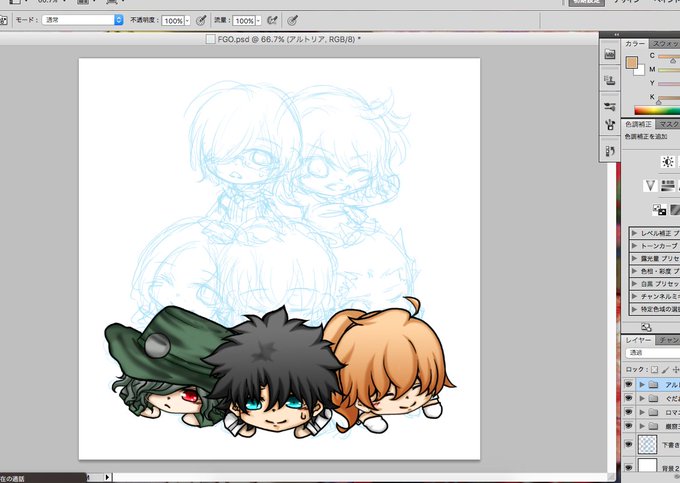Expand the アルトリア layer group
The height and width of the screenshot is (483, 680).
pyautogui.click(x=642, y=385)
